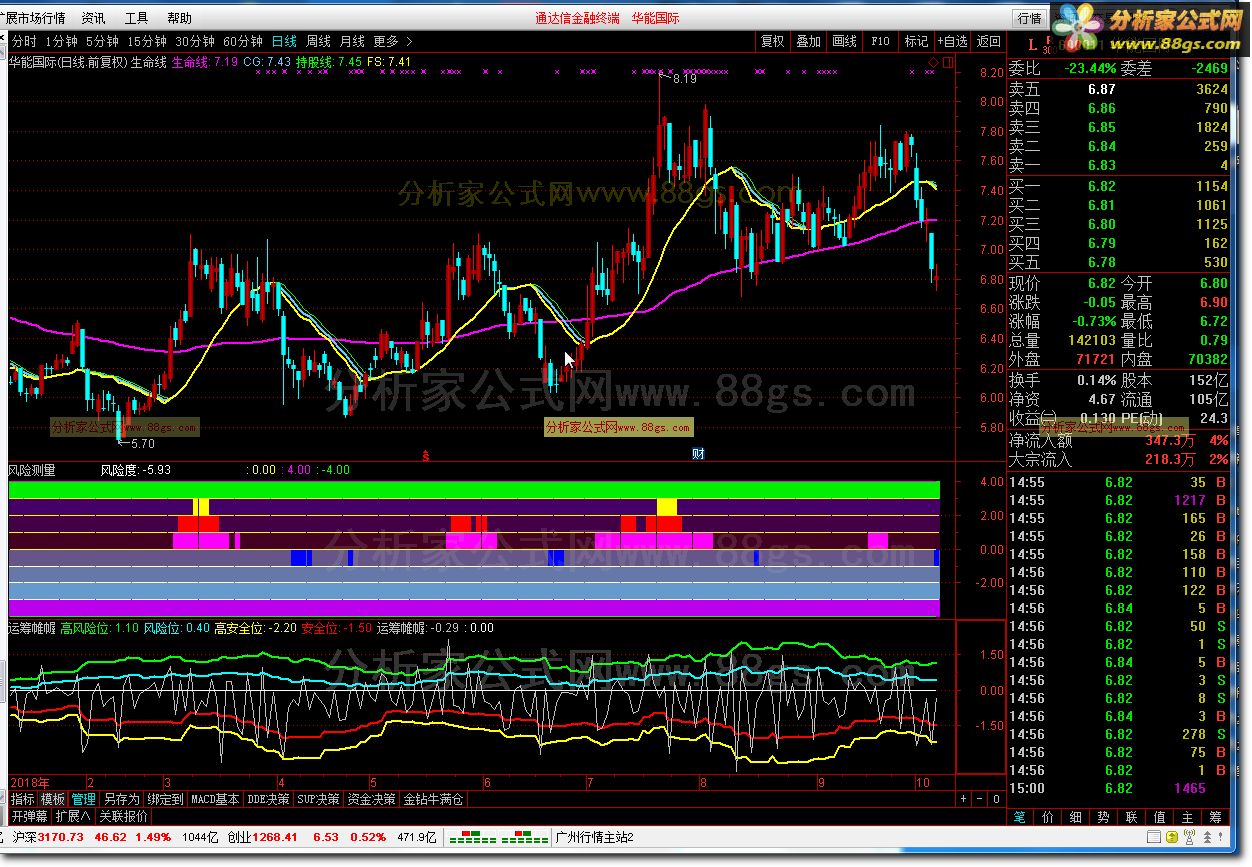Select the 15分钟 period tab
Image resolution: width=1252 pixels, height=867 pixels.
[146, 41]
